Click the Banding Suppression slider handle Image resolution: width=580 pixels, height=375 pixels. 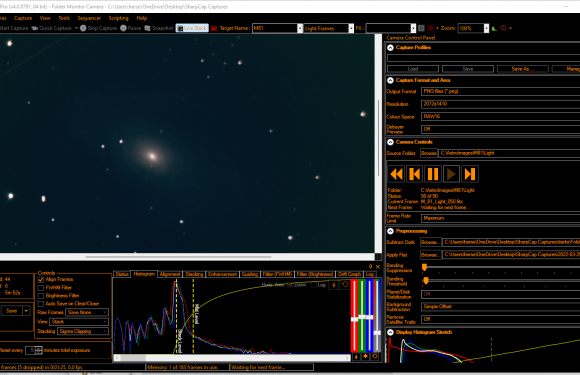coord(424,267)
